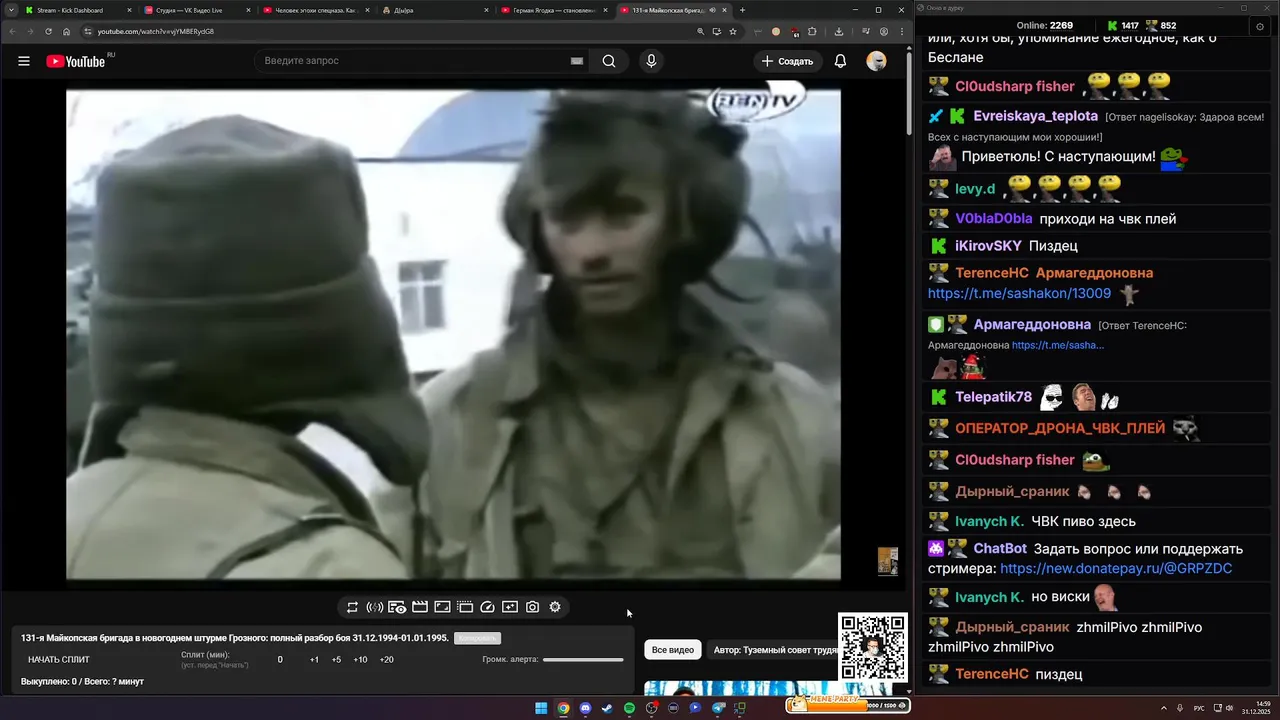The width and height of the screenshot is (1280, 720).
Task: Open Discord from the taskbar
Action: (x=585, y=708)
